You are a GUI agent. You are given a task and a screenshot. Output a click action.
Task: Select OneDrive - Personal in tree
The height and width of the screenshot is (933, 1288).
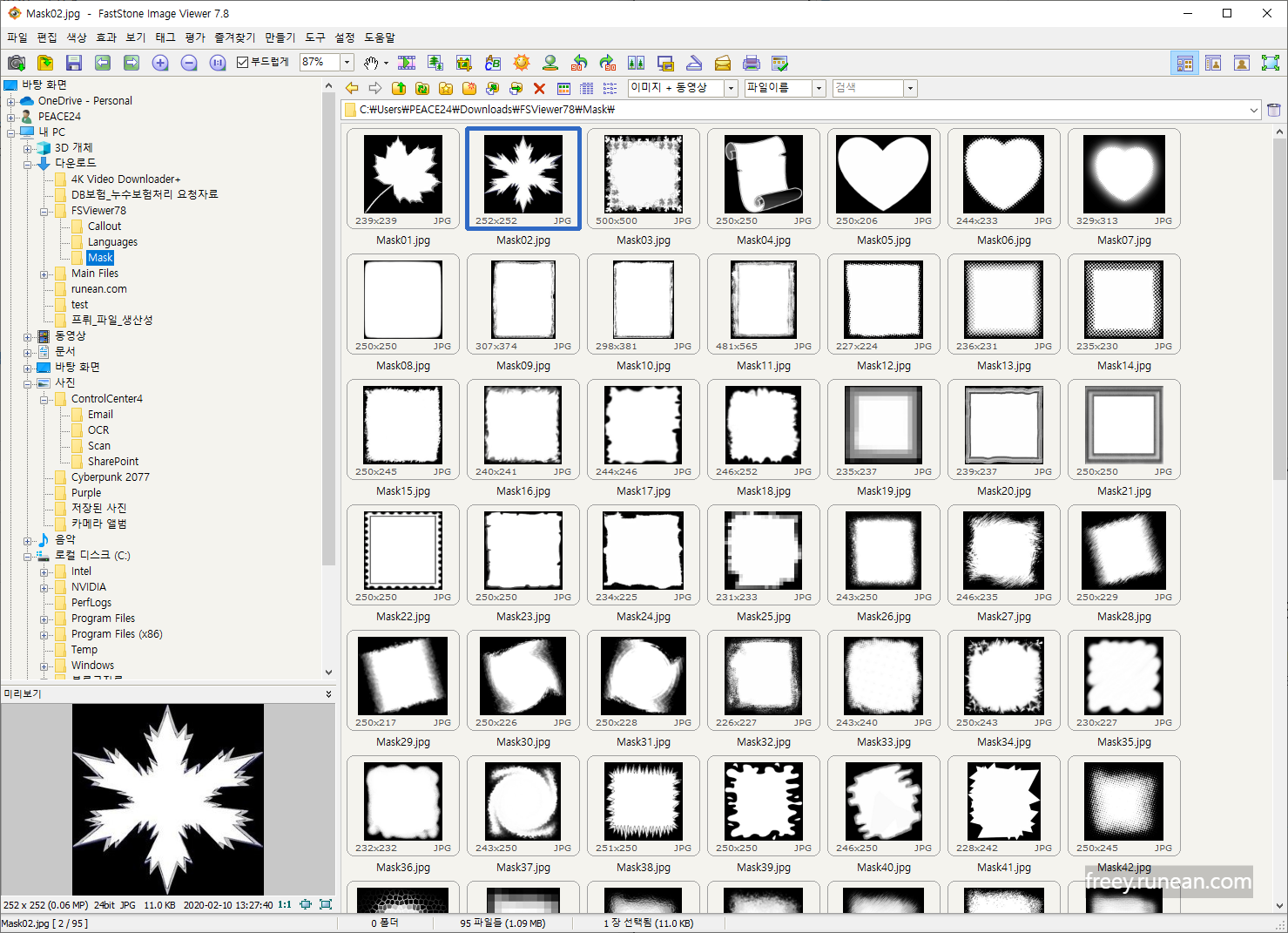point(85,101)
